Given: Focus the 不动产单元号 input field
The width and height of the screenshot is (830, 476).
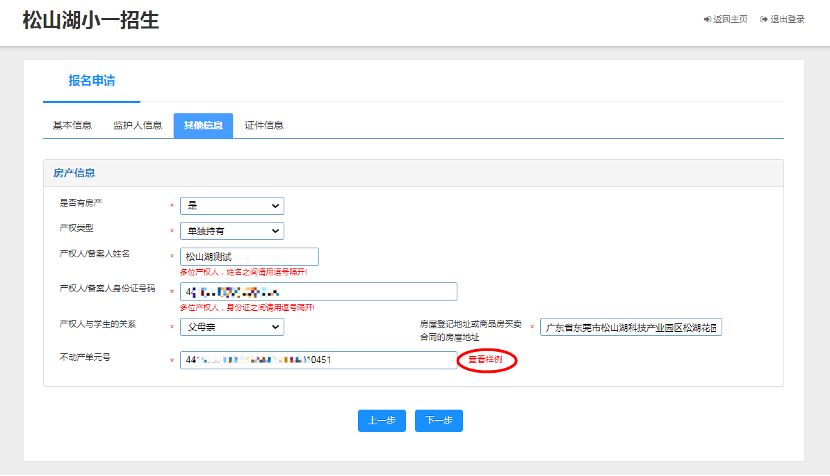Looking at the screenshot, I should (x=318, y=360).
